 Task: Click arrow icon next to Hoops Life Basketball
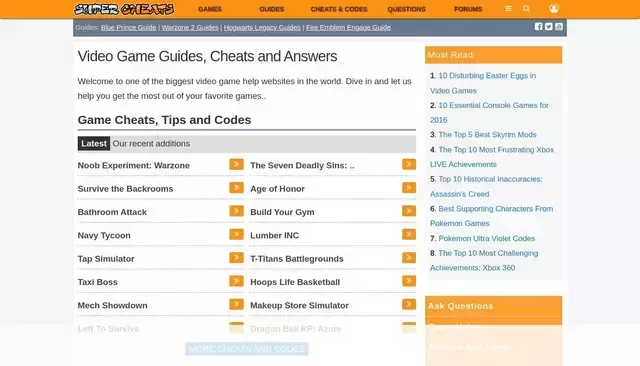409,281
